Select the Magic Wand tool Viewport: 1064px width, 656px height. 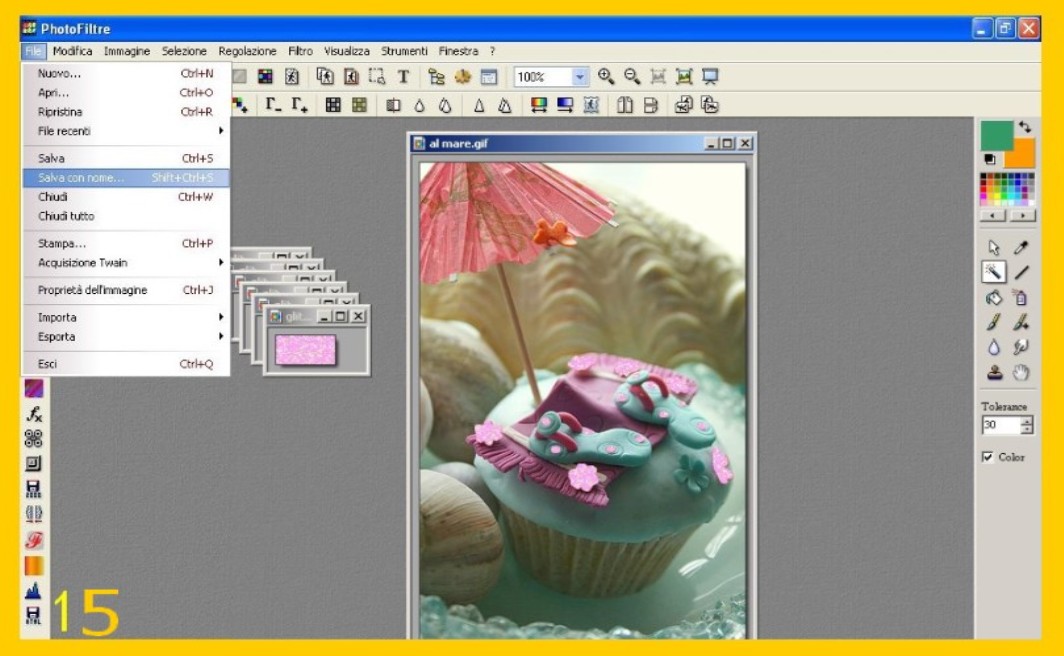coord(993,272)
